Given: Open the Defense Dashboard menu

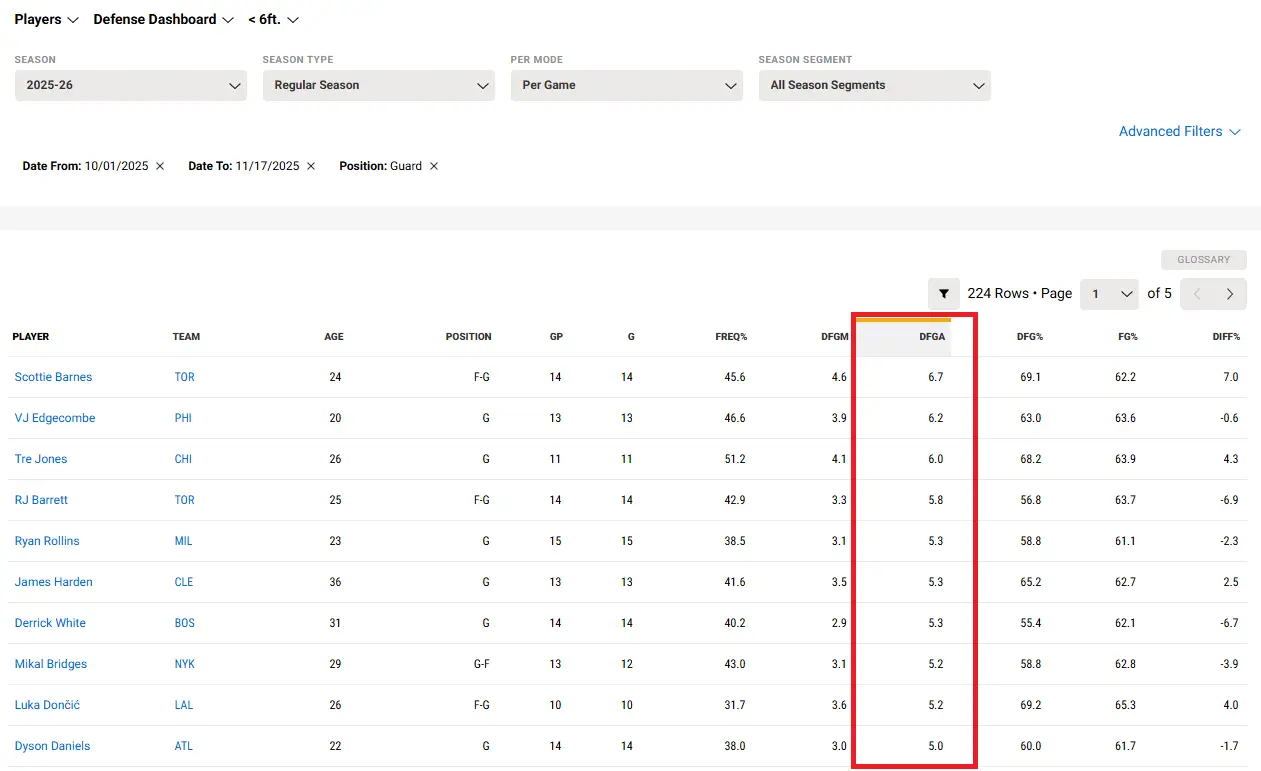Looking at the screenshot, I should [164, 20].
